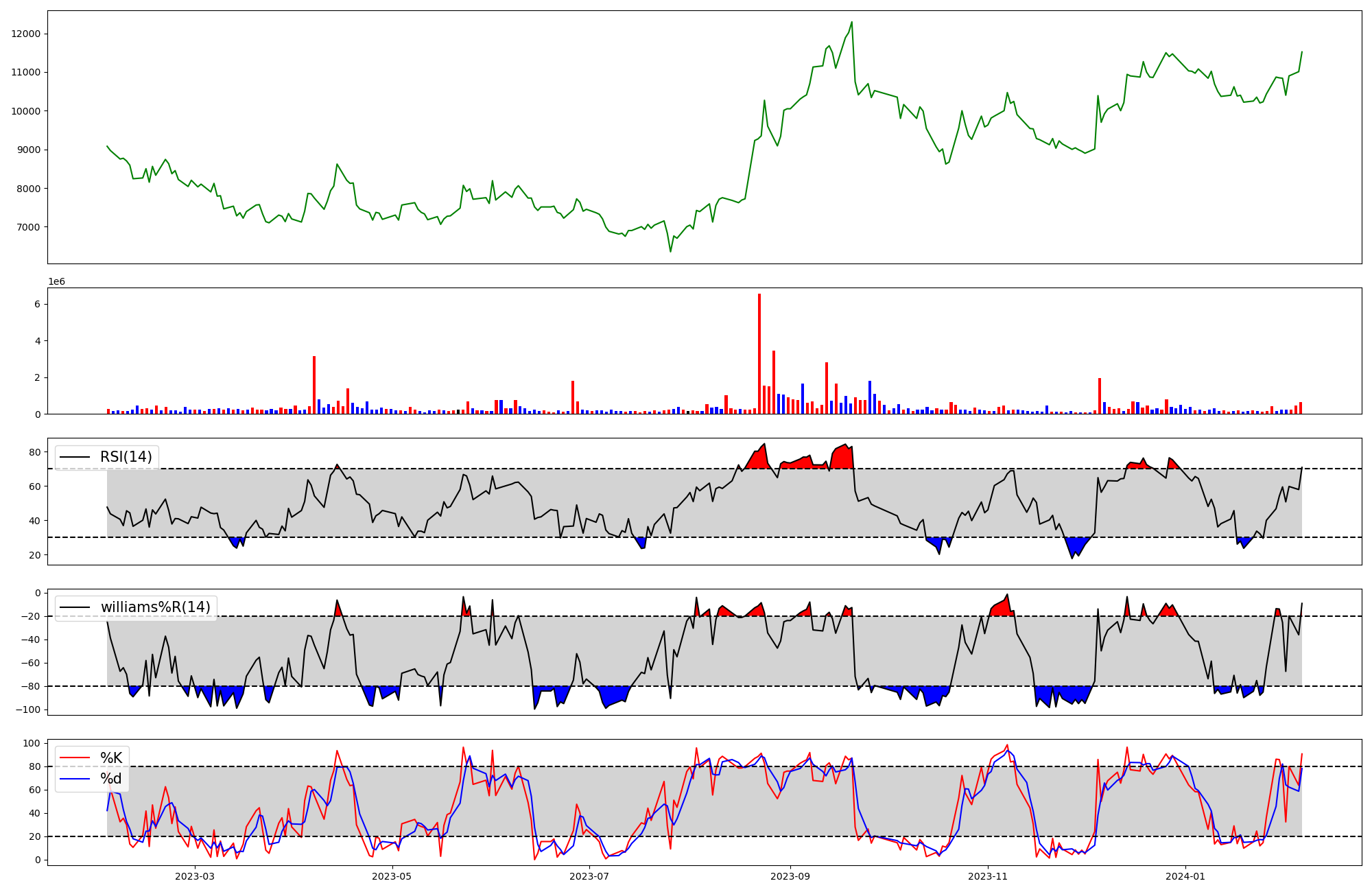This screenshot has height=892, width=1372.
Task: Click the 7000 price axis tick label
Action: point(29,227)
